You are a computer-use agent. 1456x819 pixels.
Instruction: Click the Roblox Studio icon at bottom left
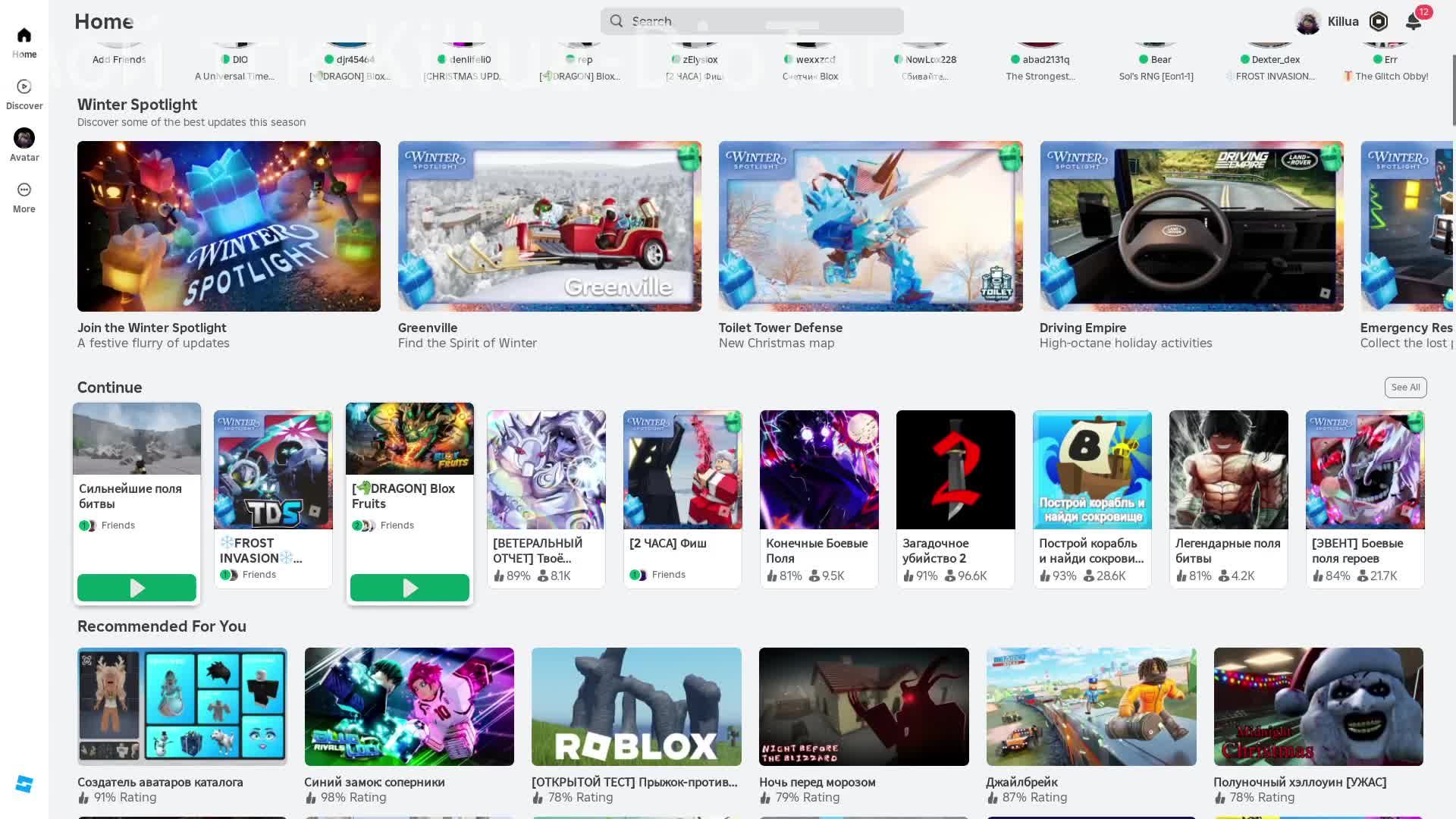click(24, 784)
